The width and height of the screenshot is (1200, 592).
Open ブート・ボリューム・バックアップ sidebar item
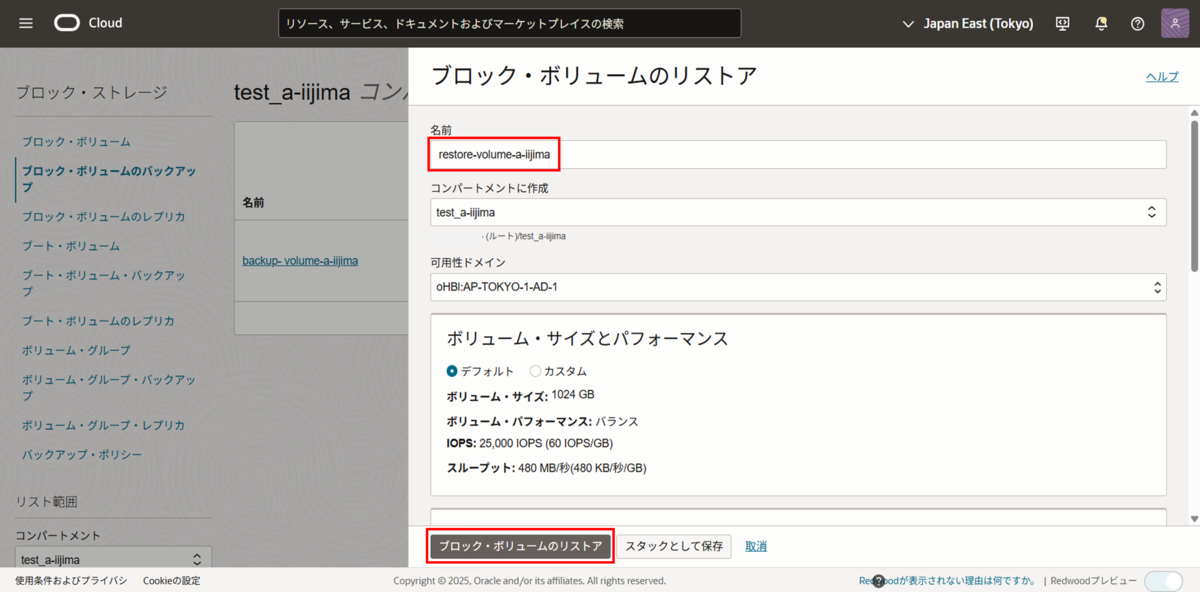(104, 283)
